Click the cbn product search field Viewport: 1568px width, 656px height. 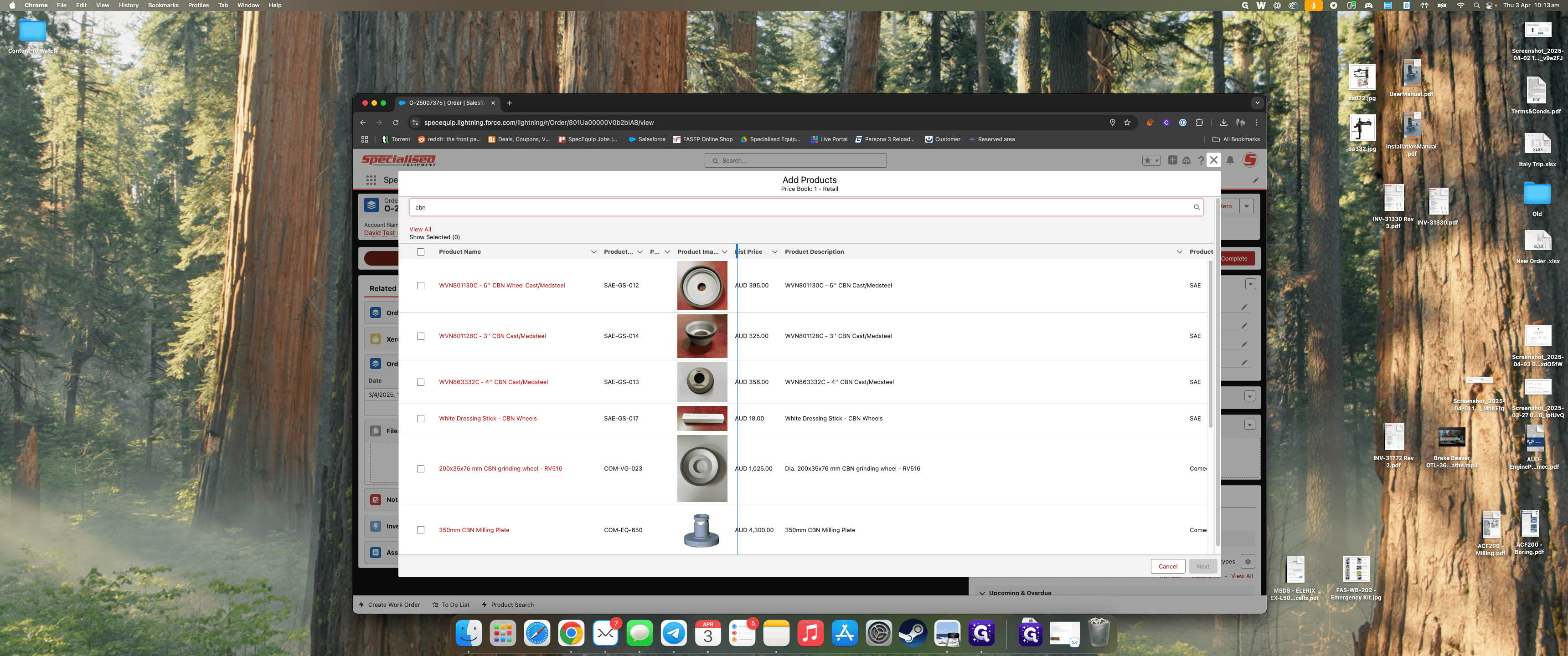click(806, 208)
